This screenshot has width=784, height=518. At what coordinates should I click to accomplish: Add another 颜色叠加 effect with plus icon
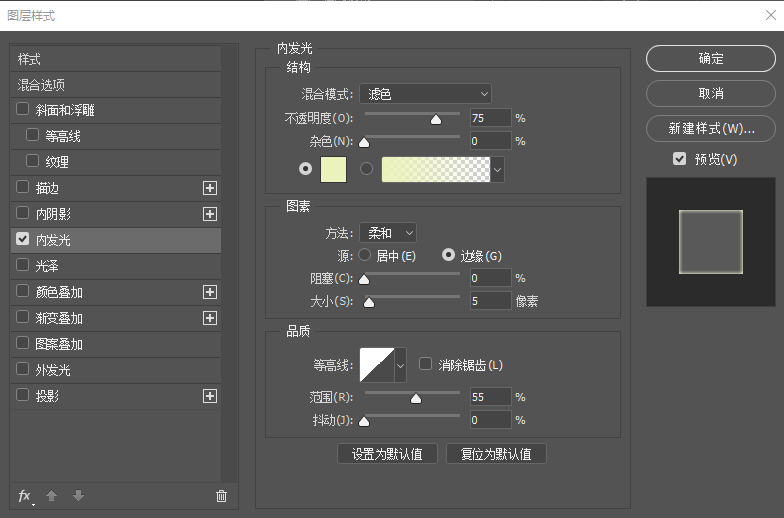pos(210,292)
